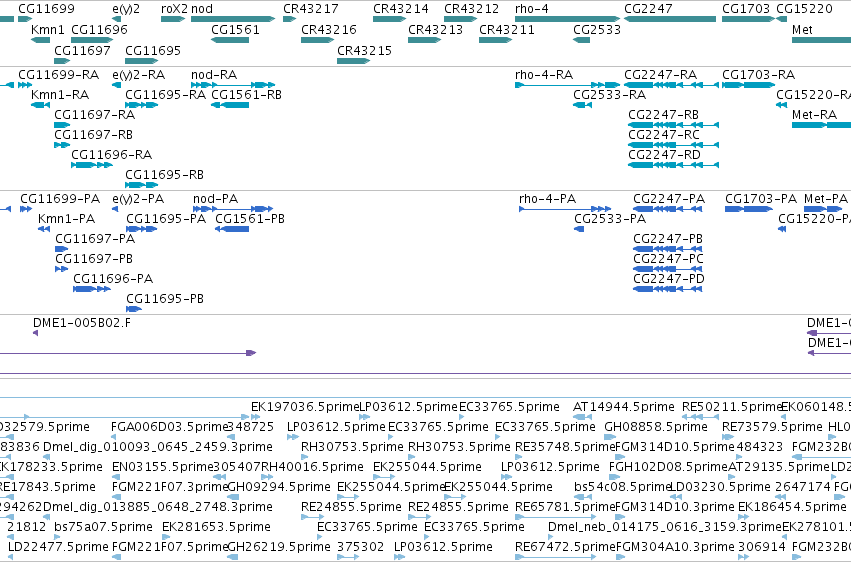This screenshot has width=851, height=562.
Task: Click the Kmn1-PA protein label
Action: pyautogui.click(x=66, y=219)
